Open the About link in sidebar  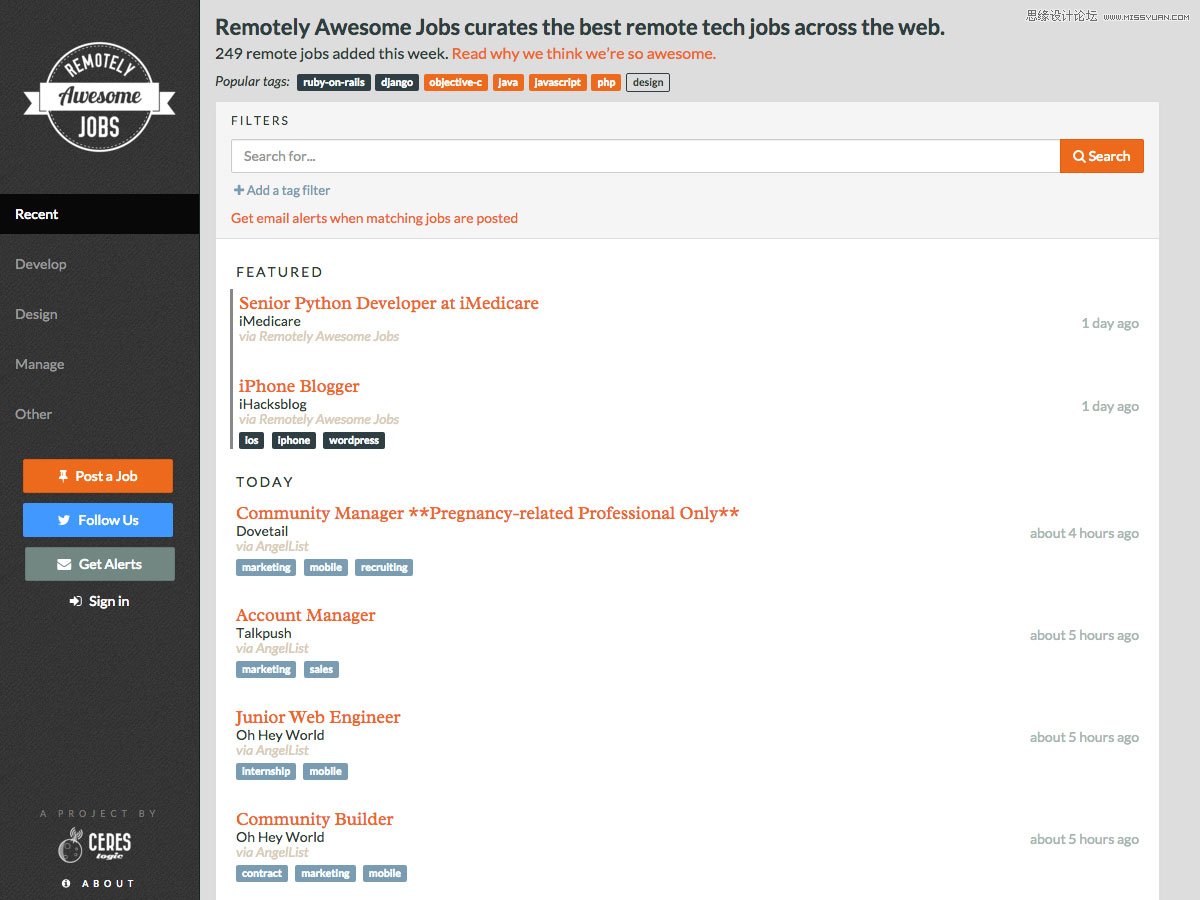click(x=99, y=883)
